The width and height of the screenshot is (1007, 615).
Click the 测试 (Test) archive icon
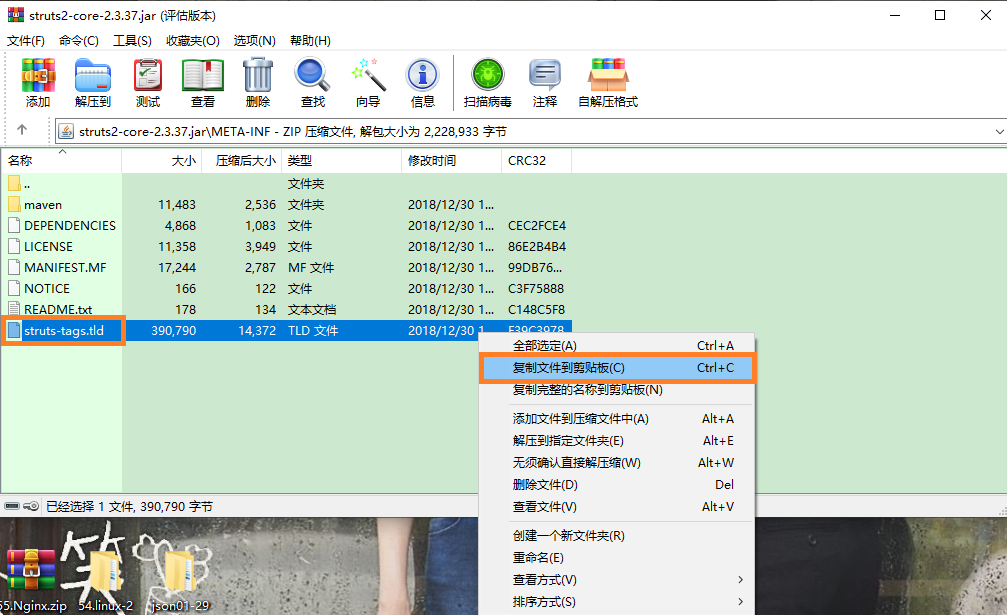pyautogui.click(x=147, y=82)
